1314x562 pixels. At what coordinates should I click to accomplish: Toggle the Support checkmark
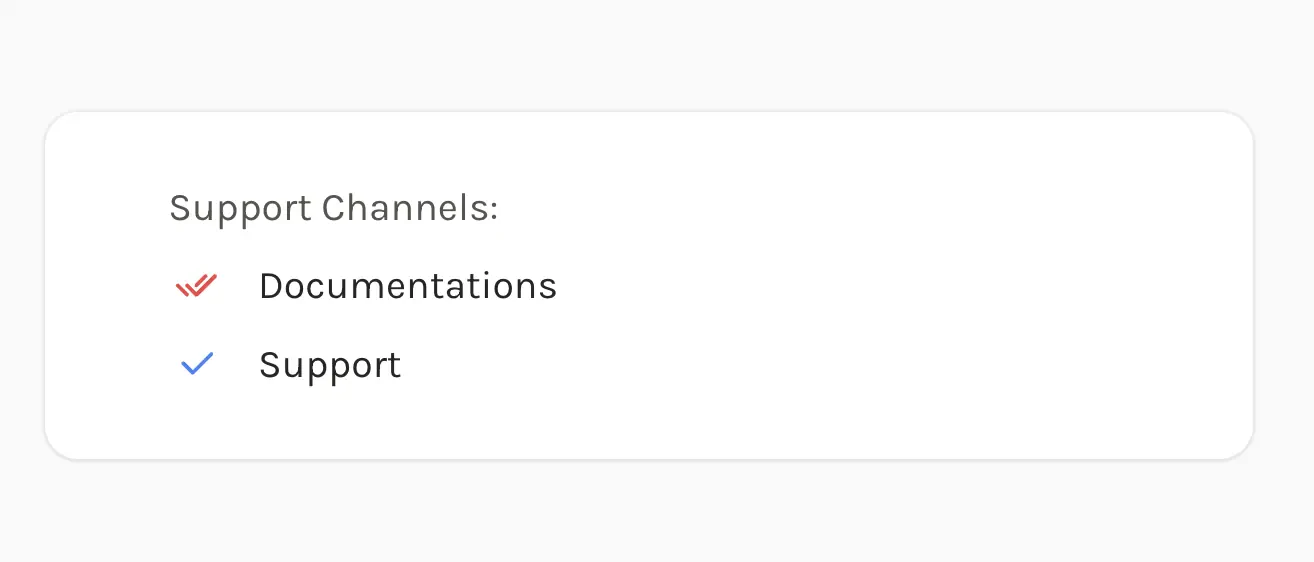coord(197,364)
